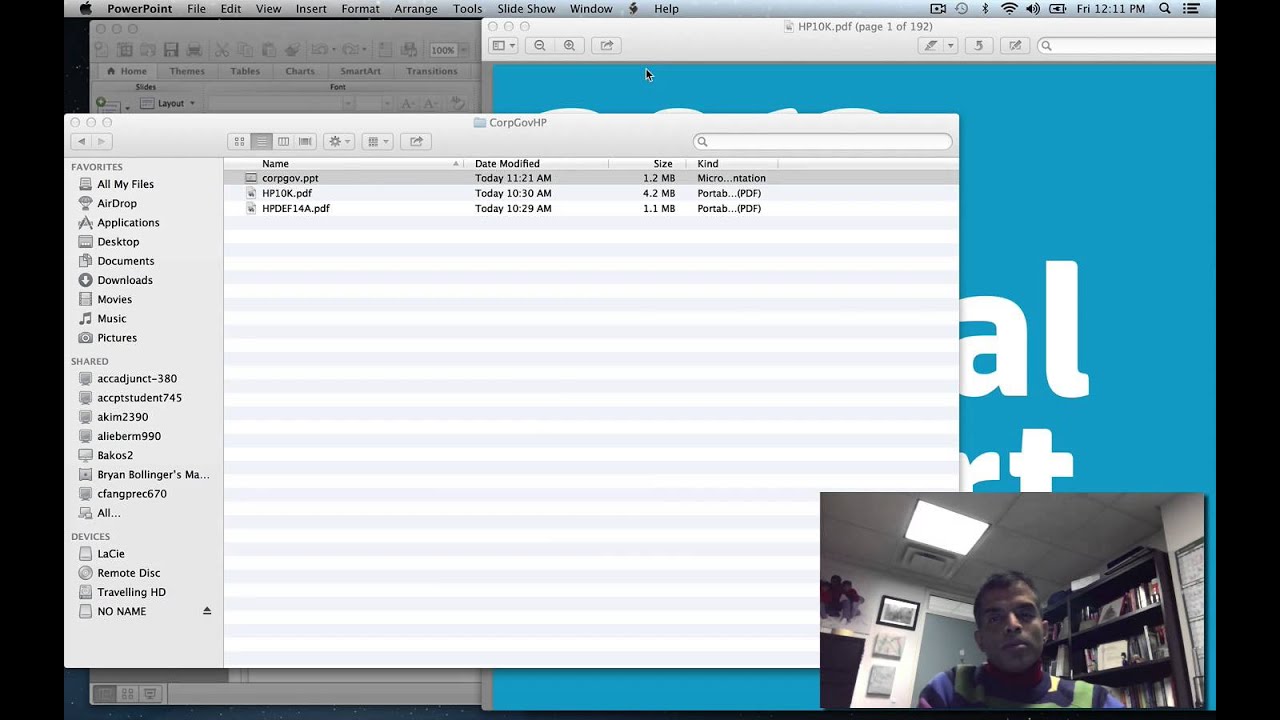Screen dimensions: 1280x720
Task: Rotate the PDF page in Preview
Action: tap(979, 45)
